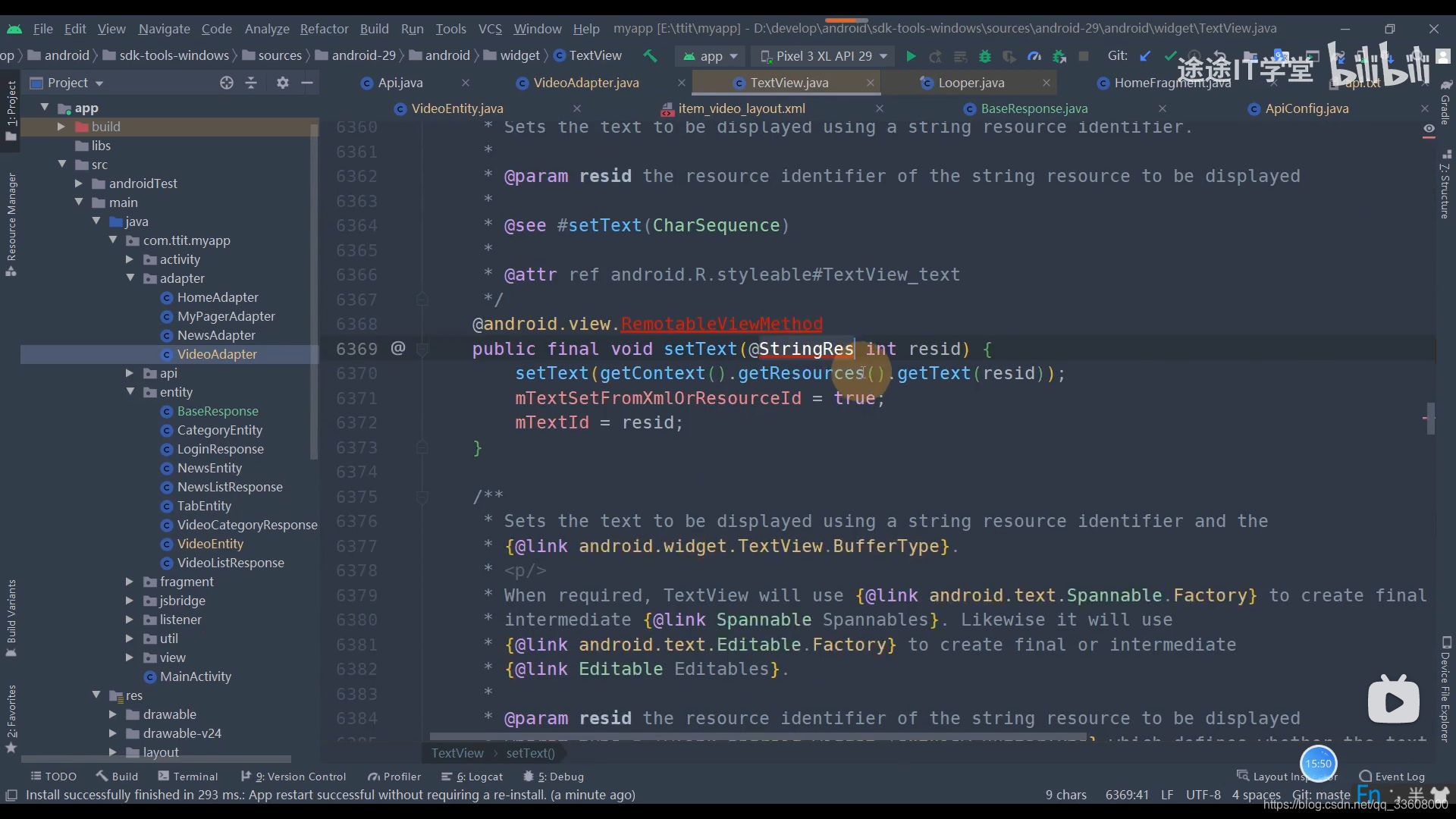This screenshot has width=1456, height=819.
Task: Click Git update project blue arrow
Action: (x=1146, y=56)
